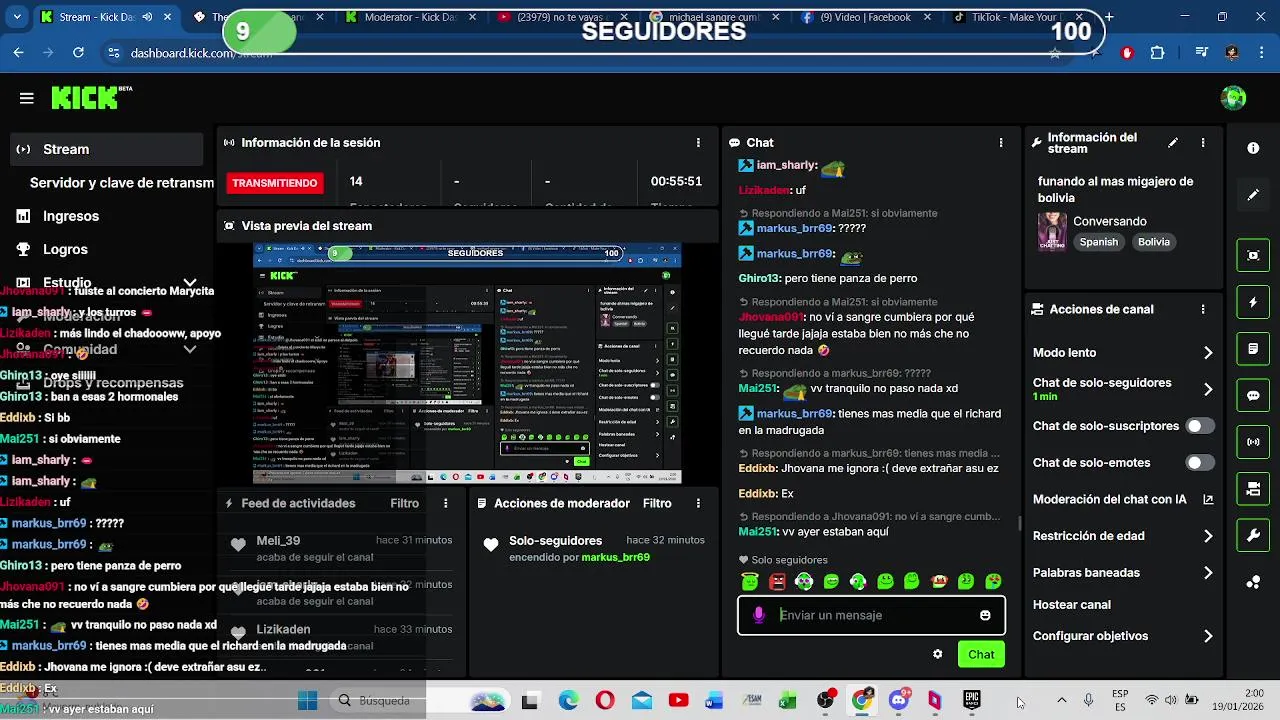The height and width of the screenshot is (720, 1280).
Task: Open Excel from the taskbar
Action: pyautogui.click(x=788, y=700)
